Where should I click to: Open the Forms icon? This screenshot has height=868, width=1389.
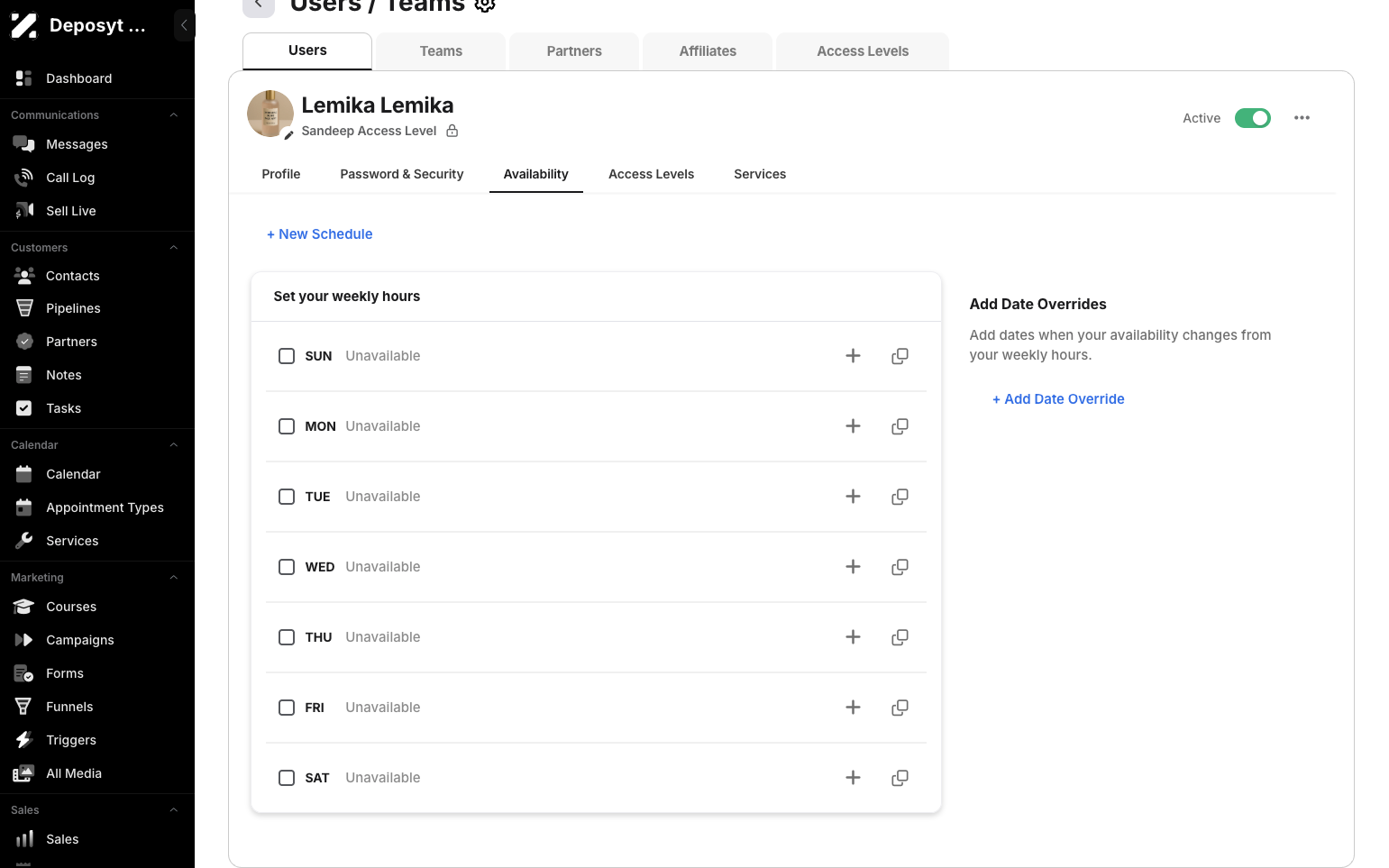(x=24, y=673)
